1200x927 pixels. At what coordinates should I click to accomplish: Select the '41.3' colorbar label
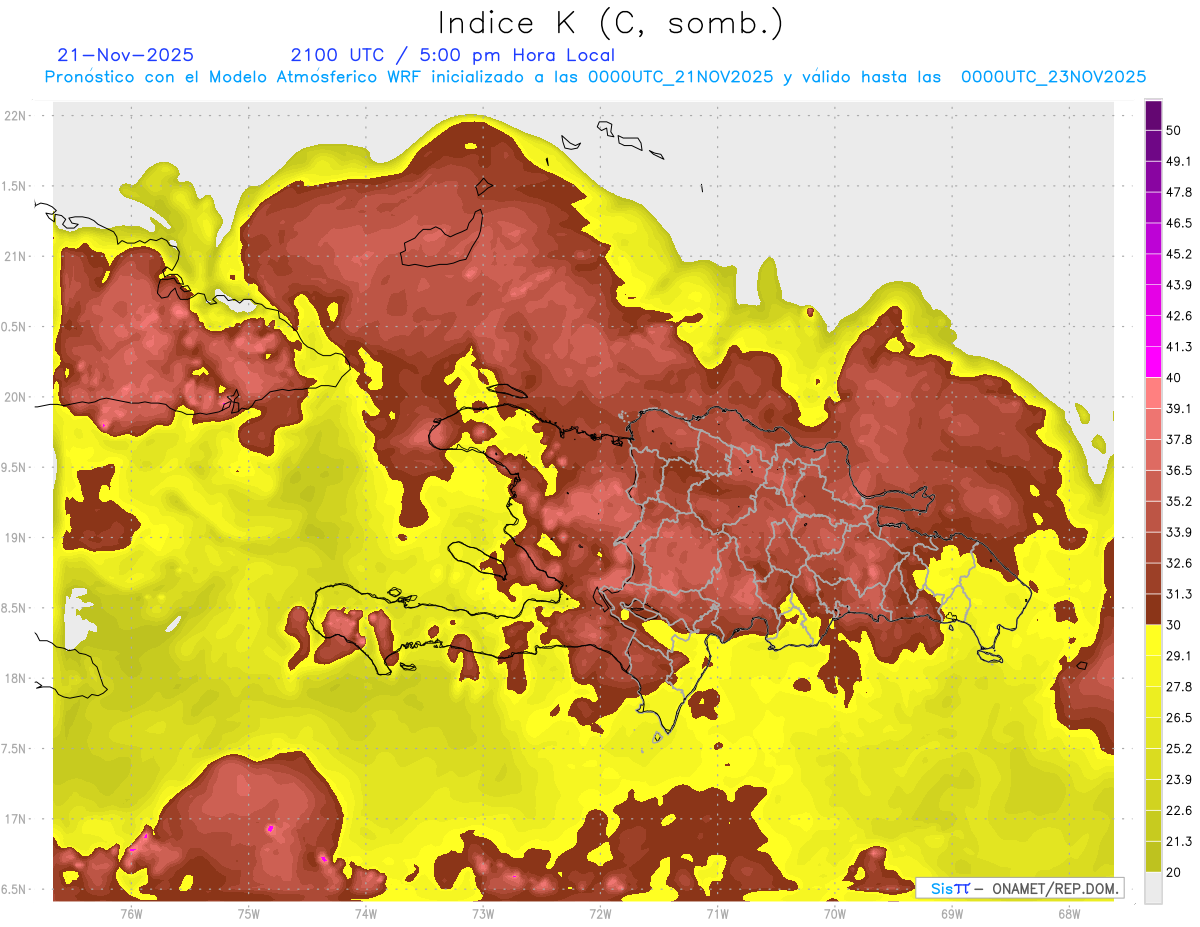(1179, 347)
